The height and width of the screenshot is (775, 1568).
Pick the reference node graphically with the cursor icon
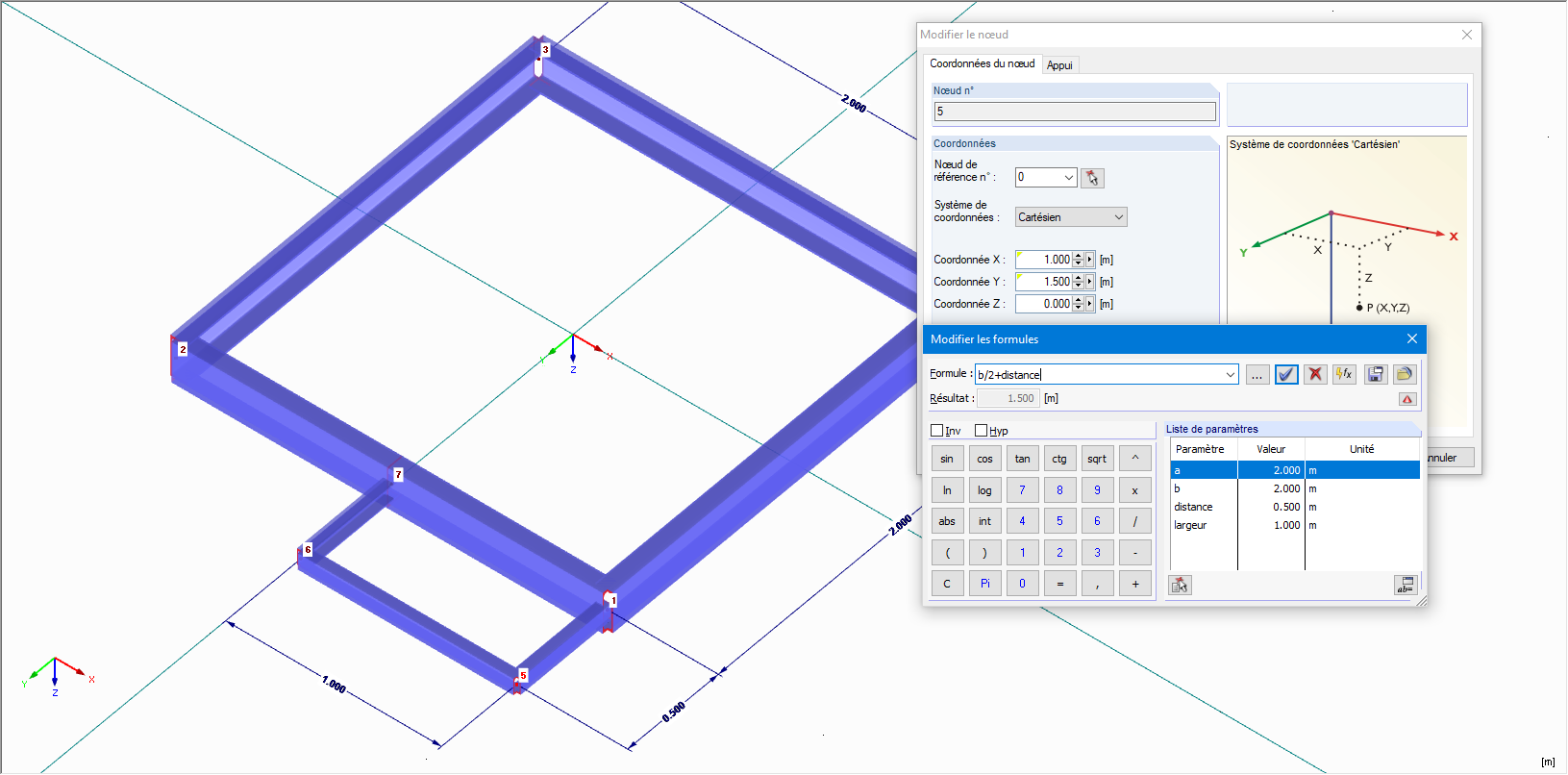coord(1092,178)
